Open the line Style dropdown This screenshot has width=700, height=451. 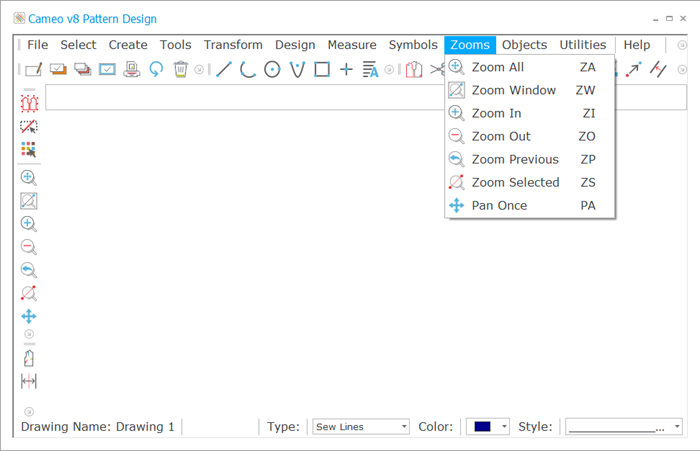622,427
